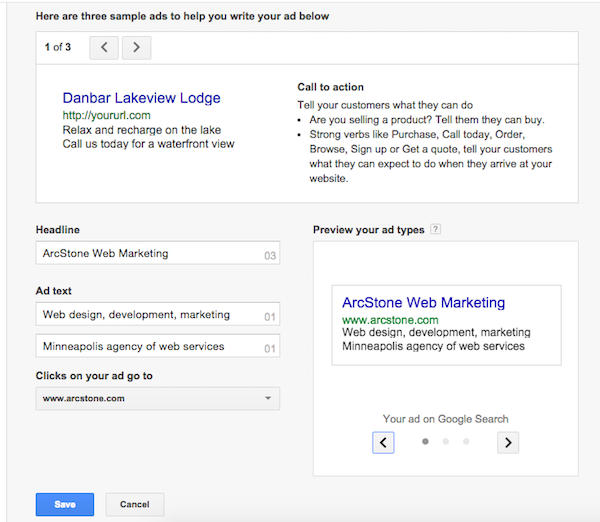Select the second preview pagination dot
Image resolution: width=600 pixels, height=522 pixels.
point(445,442)
